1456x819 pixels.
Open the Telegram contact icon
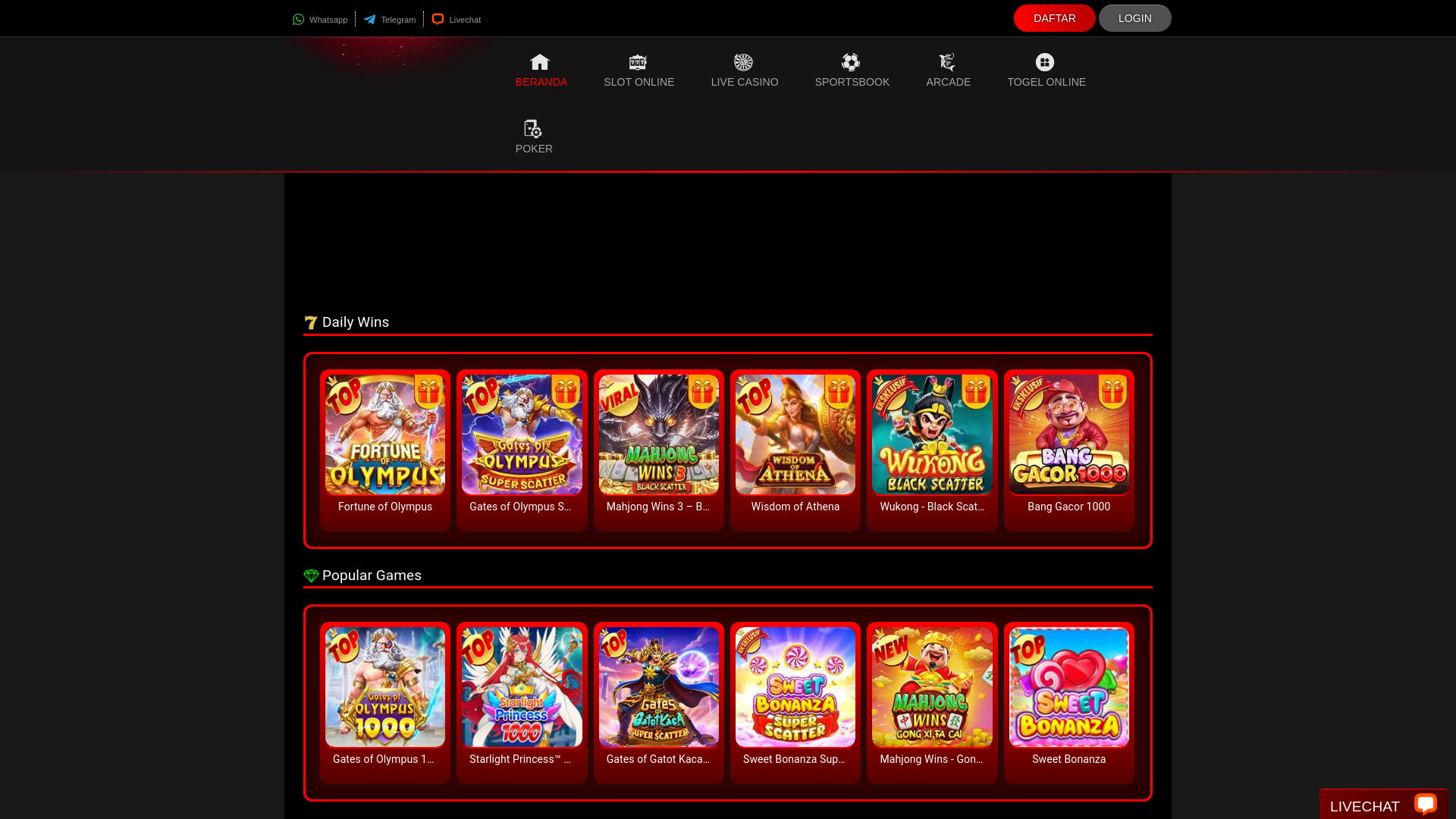pyautogui.click(x=369, y=20)
